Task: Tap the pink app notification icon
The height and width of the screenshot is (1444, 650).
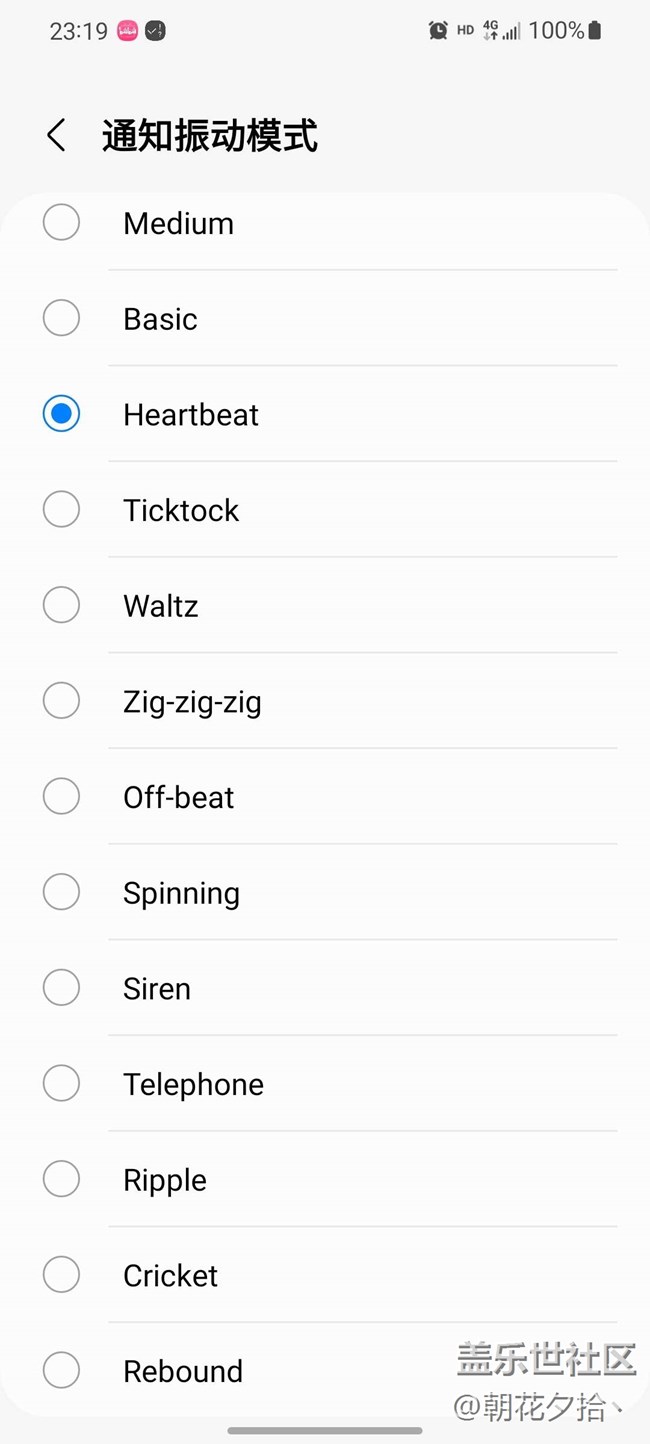Action: (128, 31)
